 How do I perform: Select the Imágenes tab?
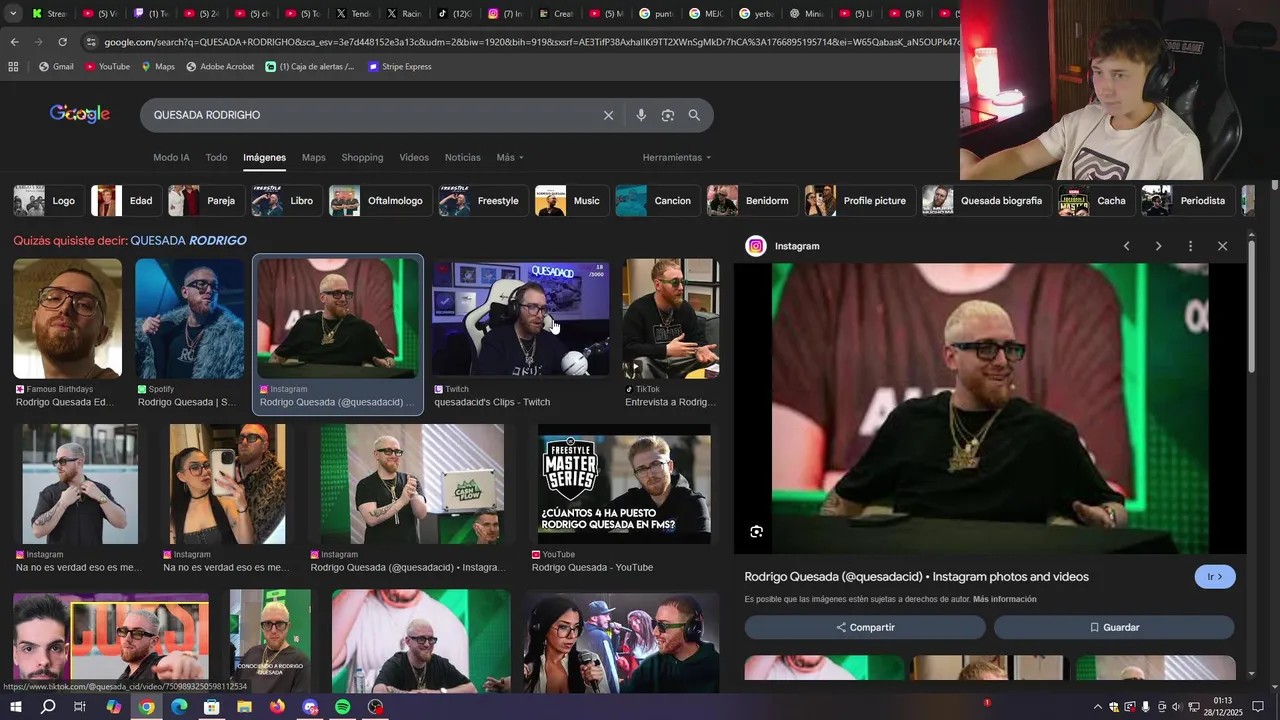[x=264, y=157]
